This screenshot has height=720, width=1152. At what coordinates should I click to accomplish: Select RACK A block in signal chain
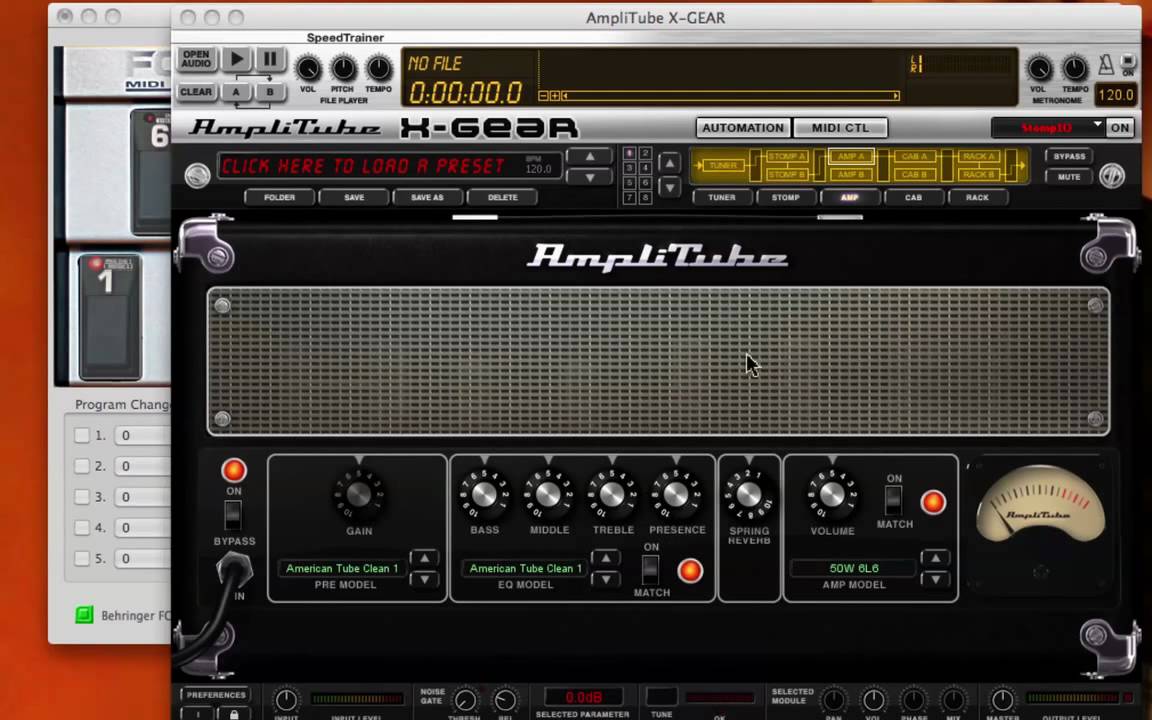(x=978, y=156)
